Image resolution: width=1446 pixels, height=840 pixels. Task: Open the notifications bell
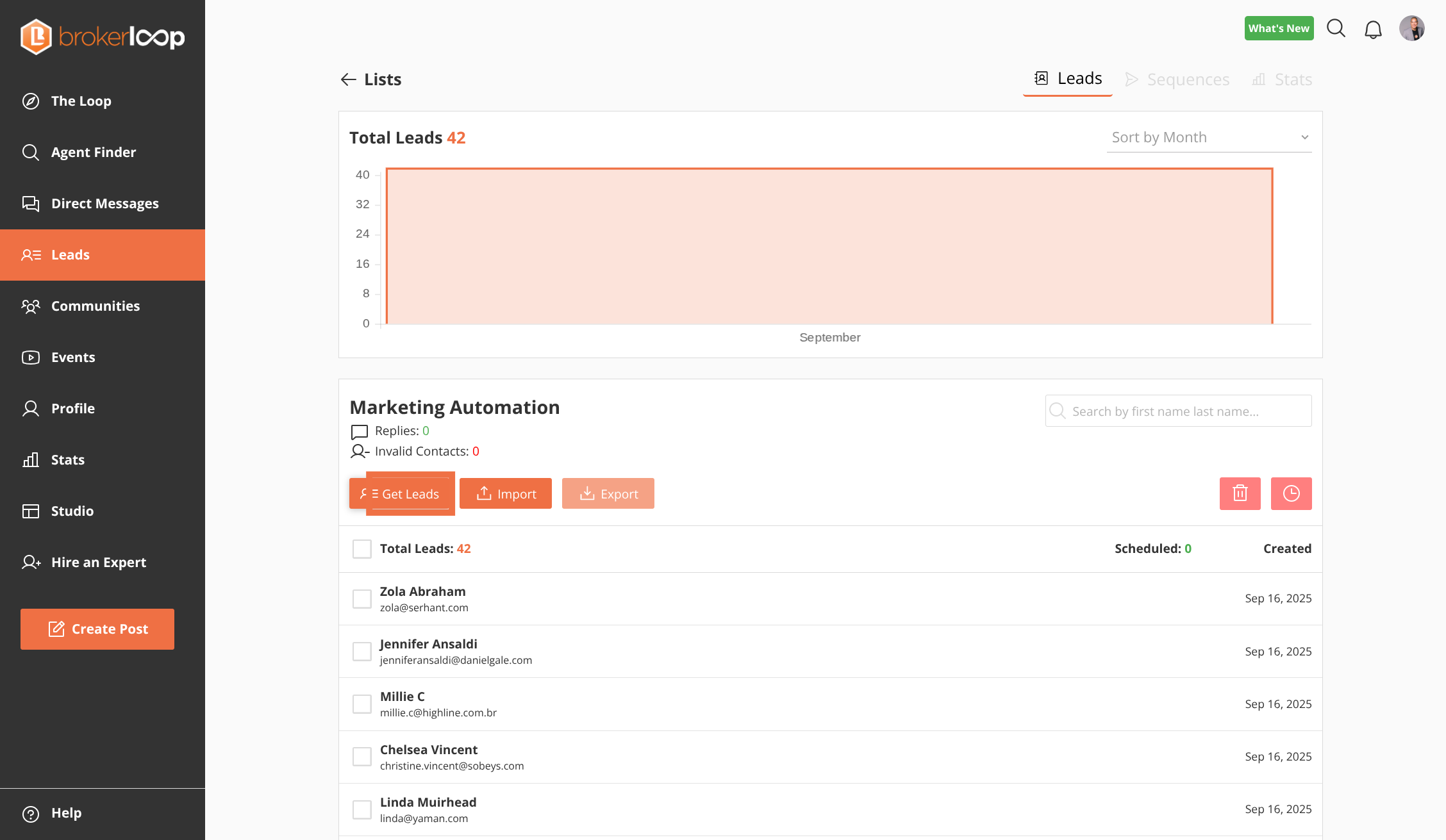click(x=1373, y=29)
